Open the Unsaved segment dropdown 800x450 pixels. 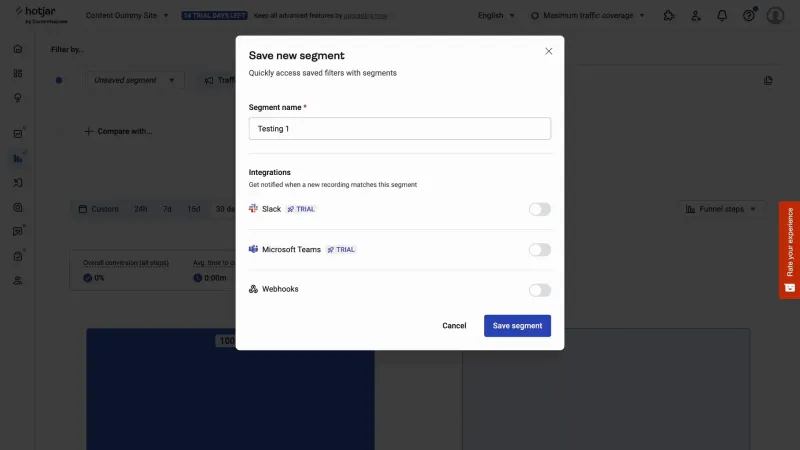click(134, 80)
